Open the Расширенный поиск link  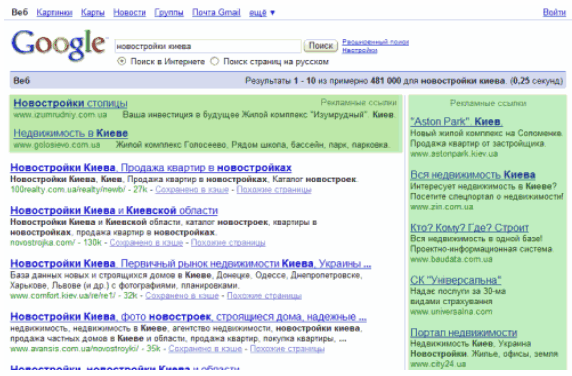tap(375, 42)
